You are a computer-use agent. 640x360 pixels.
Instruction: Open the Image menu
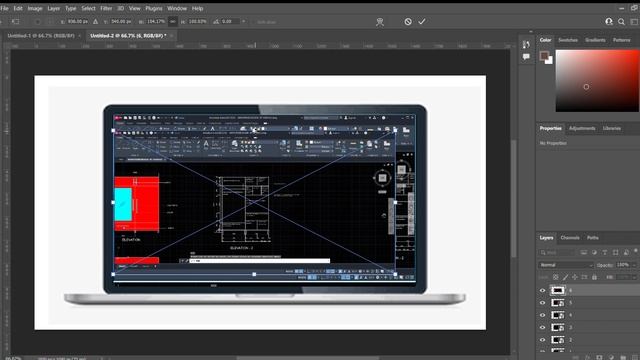pos(35,8)
